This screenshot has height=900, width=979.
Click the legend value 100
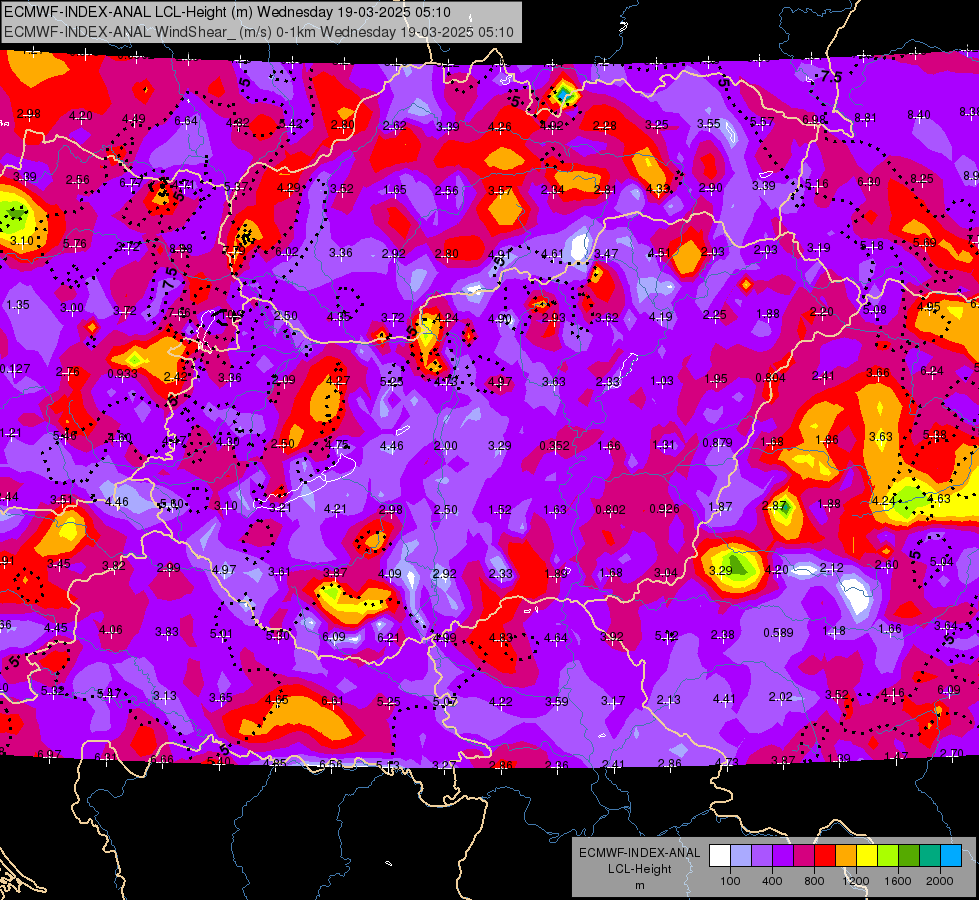(x=731, y=881)
